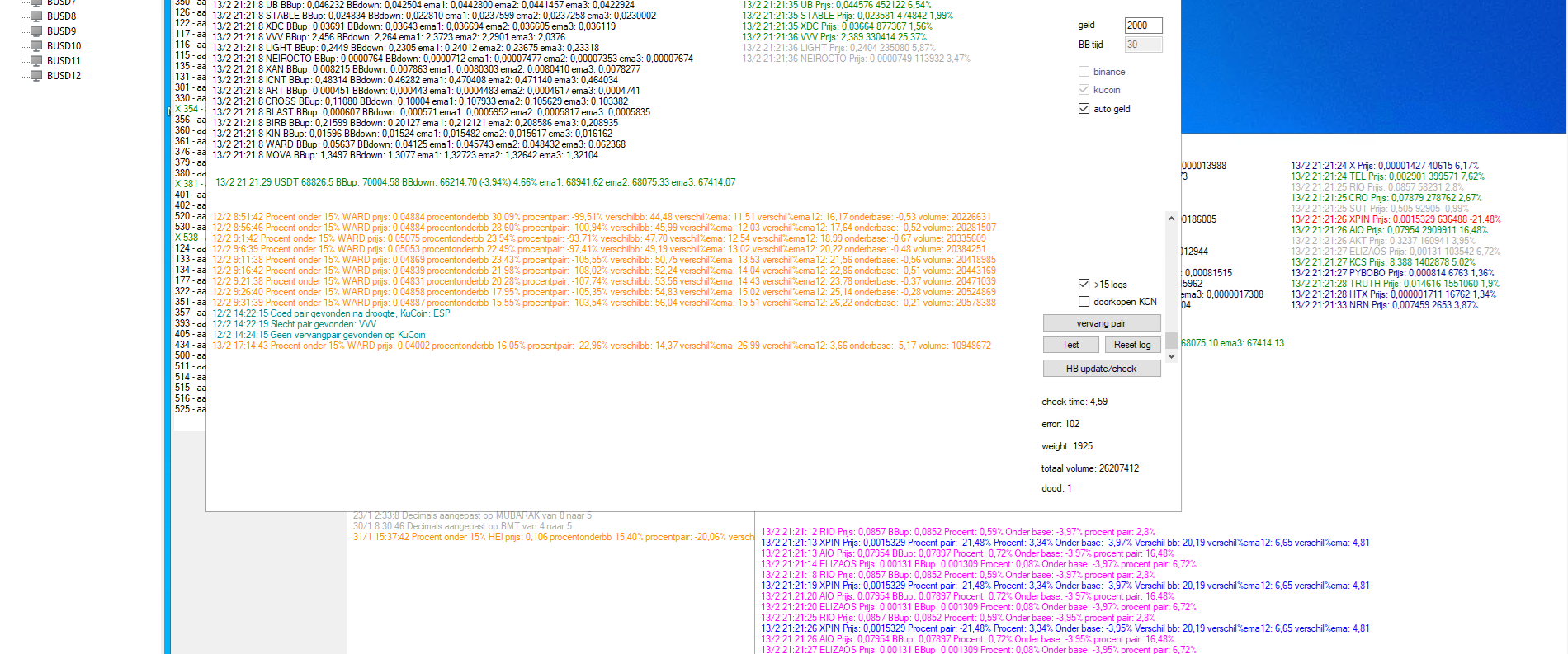The image size is (1568, 654).
Task: Click the ICNT BBup: 0,48314 line
Action: [x=415, y=80]
